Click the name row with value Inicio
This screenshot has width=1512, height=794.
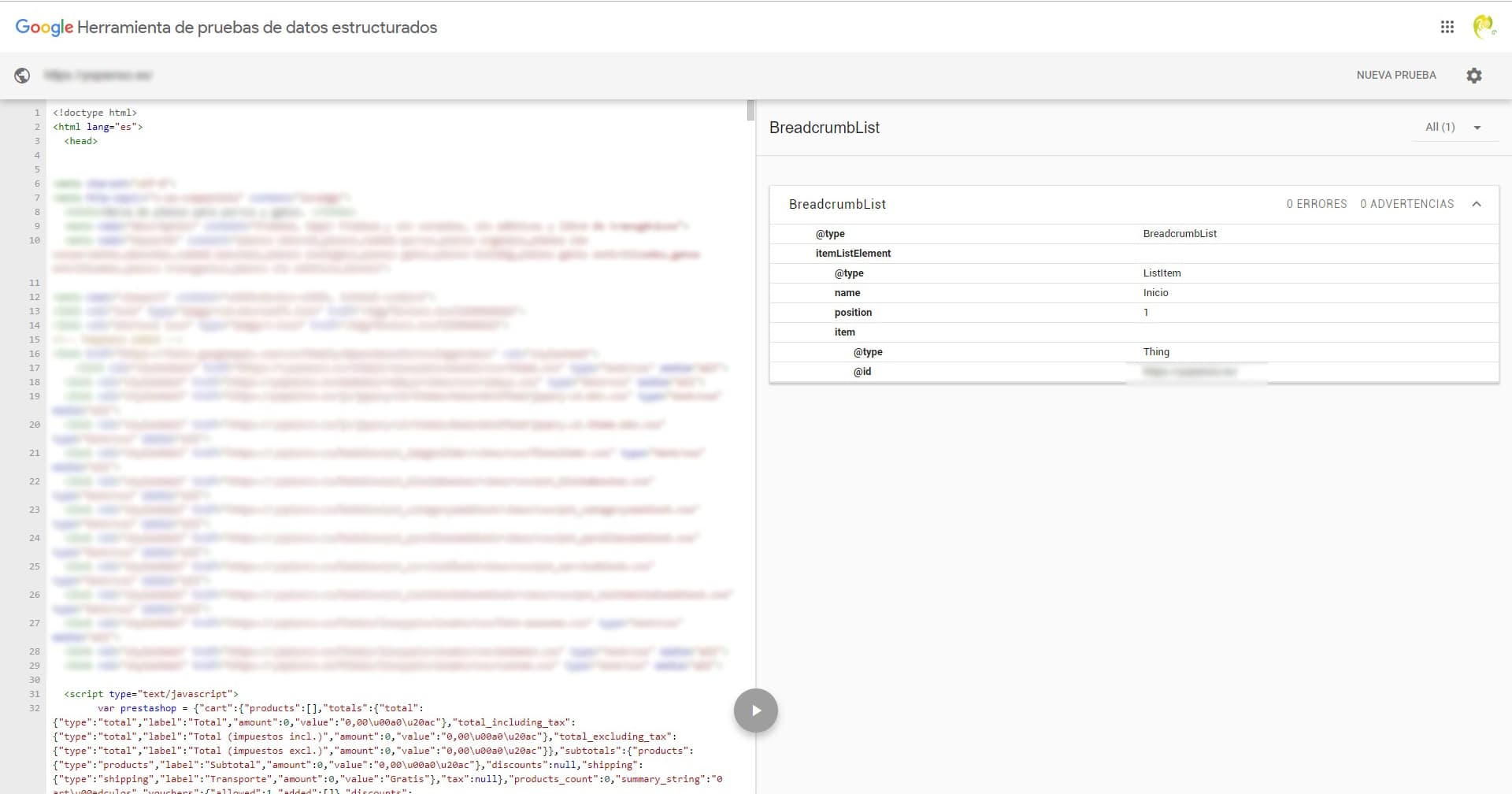847,293
